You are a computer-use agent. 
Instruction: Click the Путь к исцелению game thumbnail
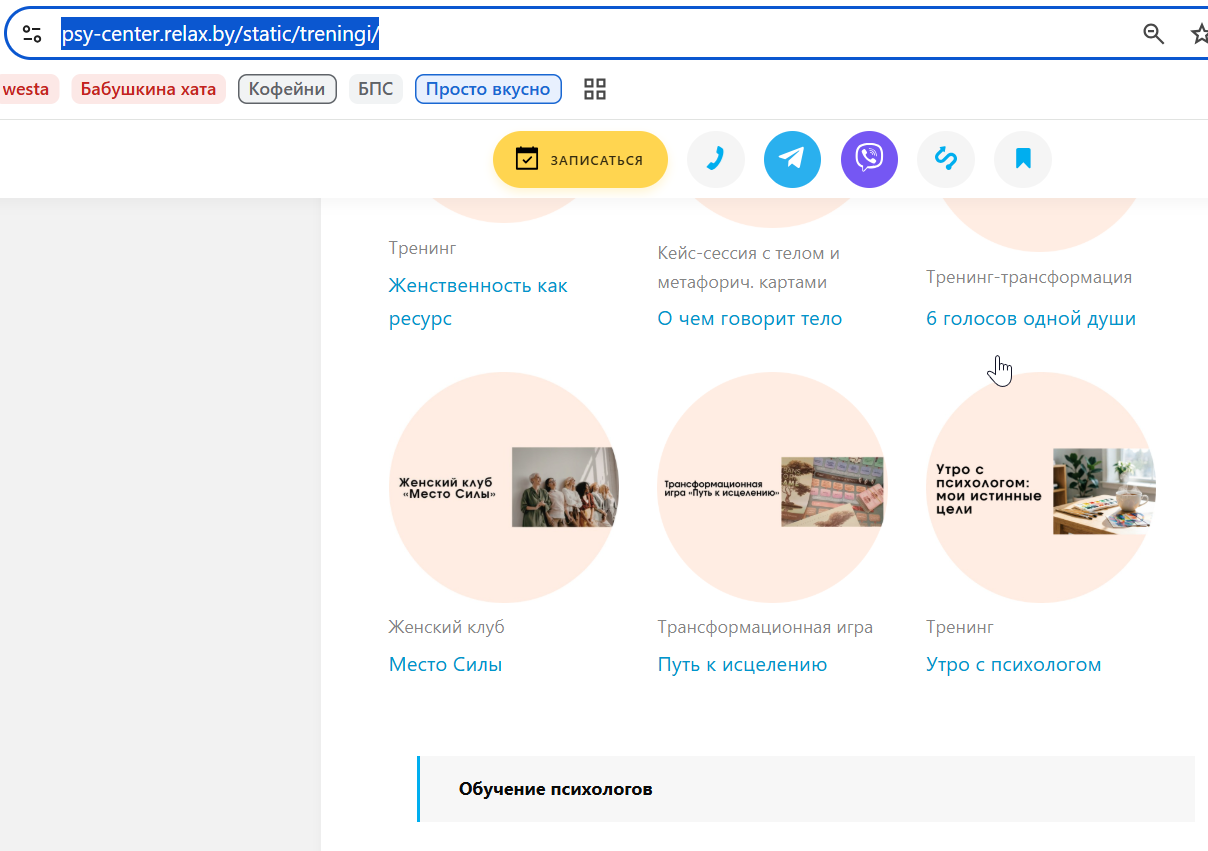coord(773,487)
